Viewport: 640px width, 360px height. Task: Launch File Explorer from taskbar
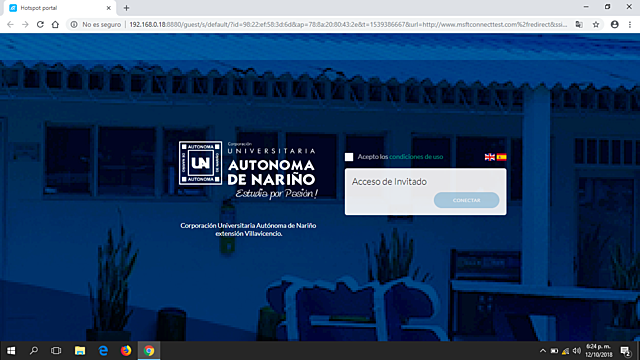(x=80, y=351)
